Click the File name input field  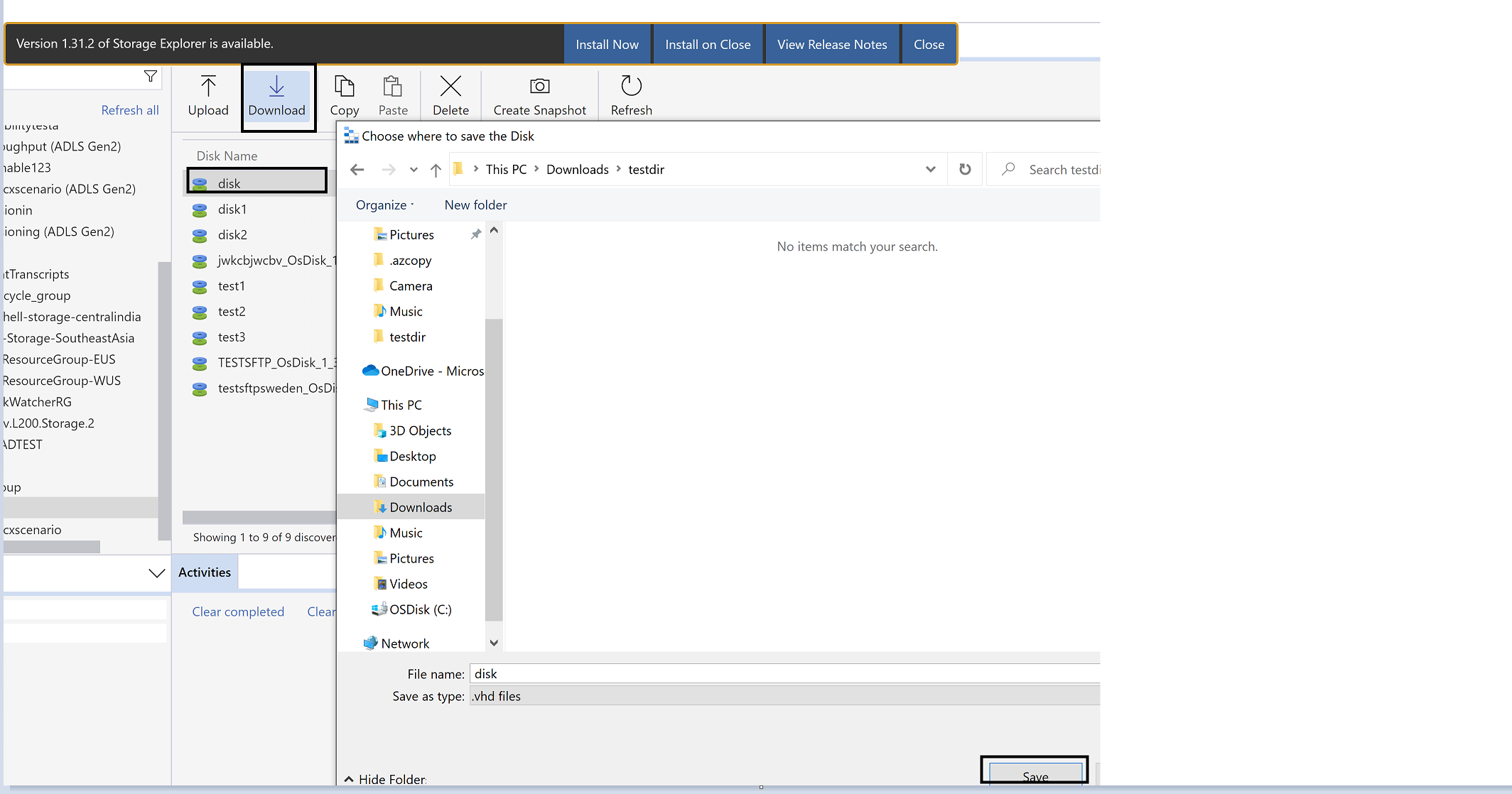coord(784,674)
